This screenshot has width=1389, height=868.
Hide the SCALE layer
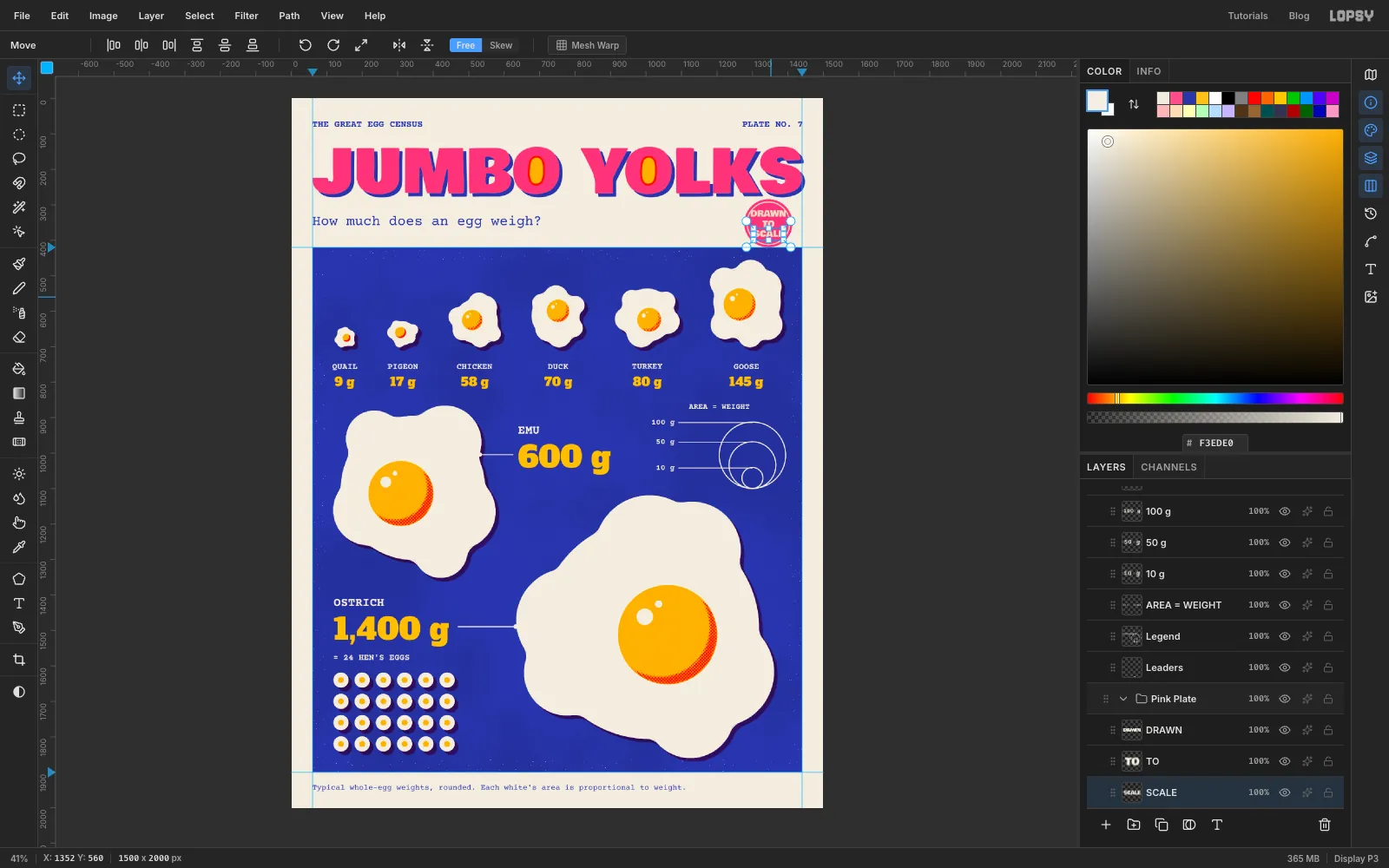tap(1285, 792)
